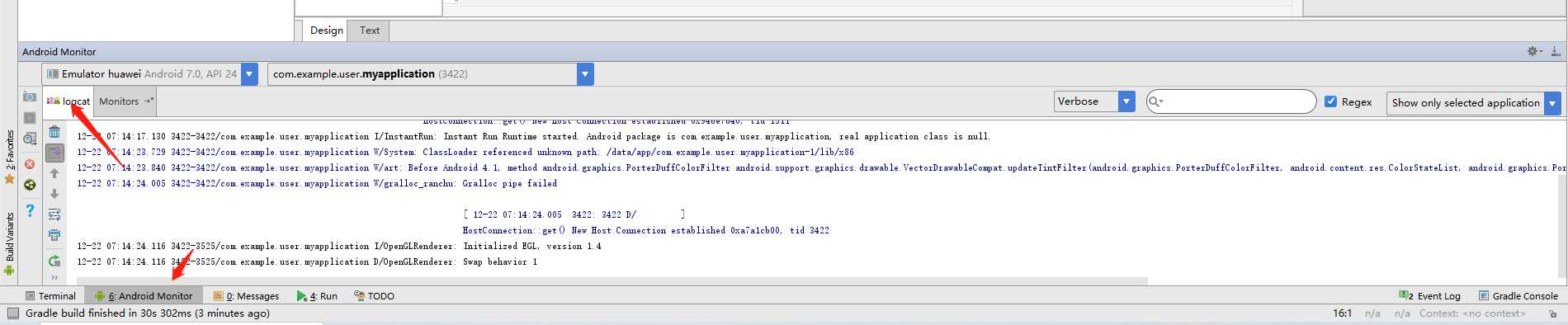This screenshot has height=325, width=1568.
Task: Restart logcat with green arrow icon
Action: tap(54, 261)
